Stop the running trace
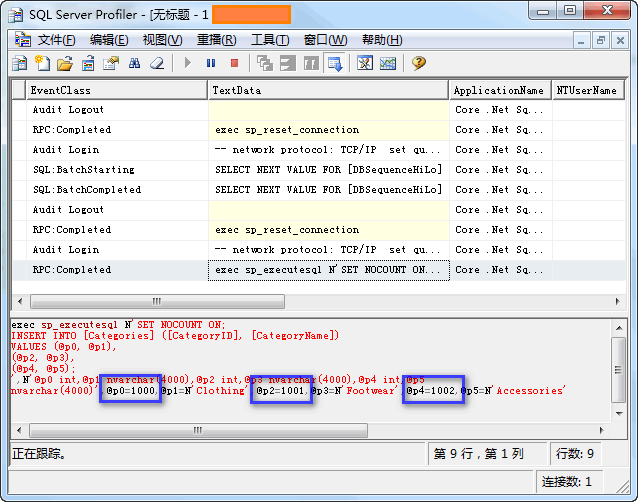The height and width of the screenshot is (502, 638). 234,63
